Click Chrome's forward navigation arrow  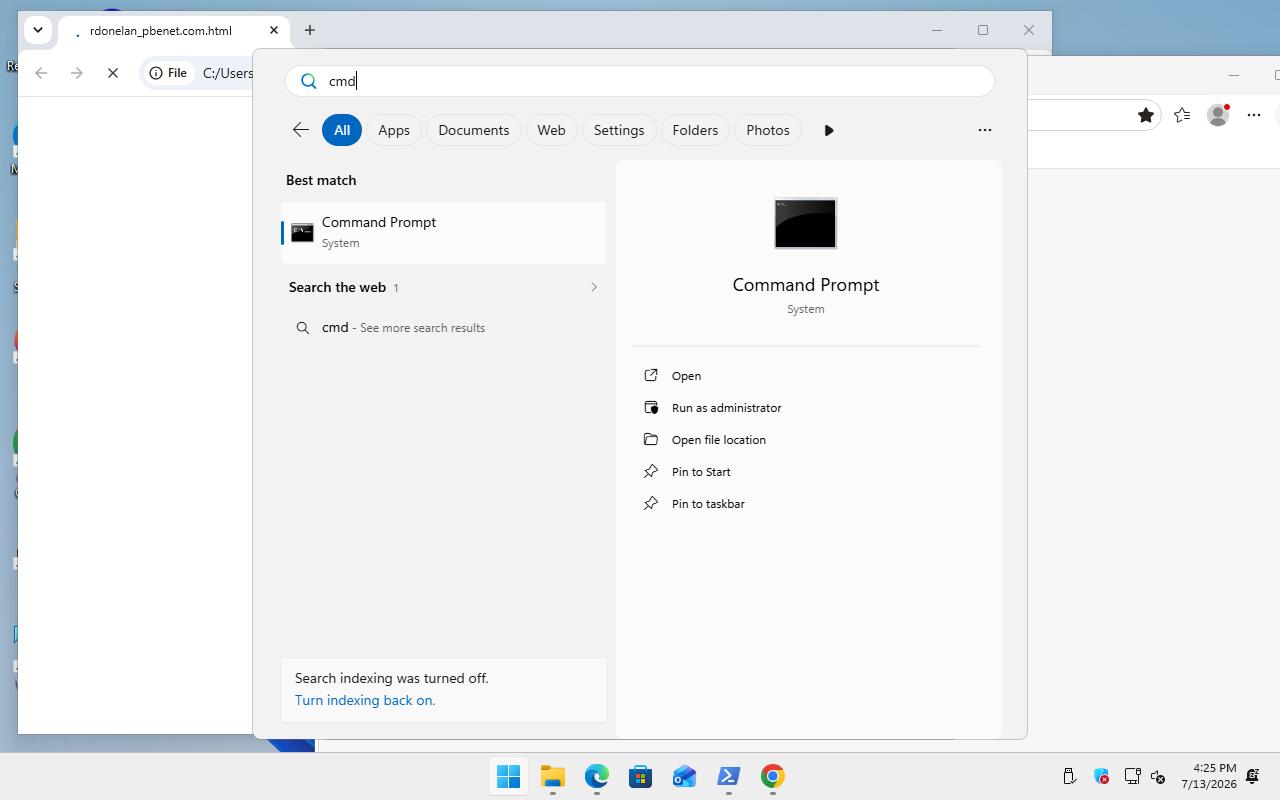click(77, 73)
